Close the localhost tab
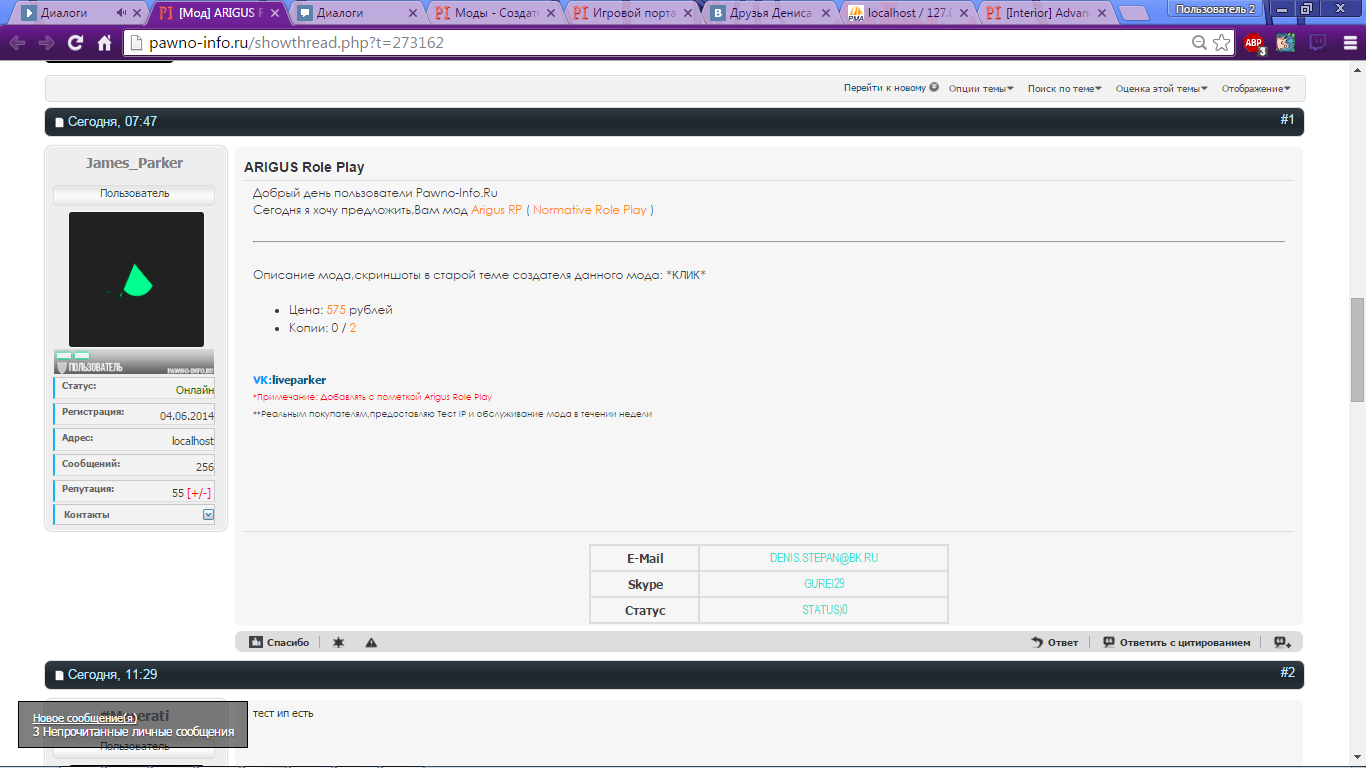1366x768 pixels. pyautogui.click(x=964, y=13)
